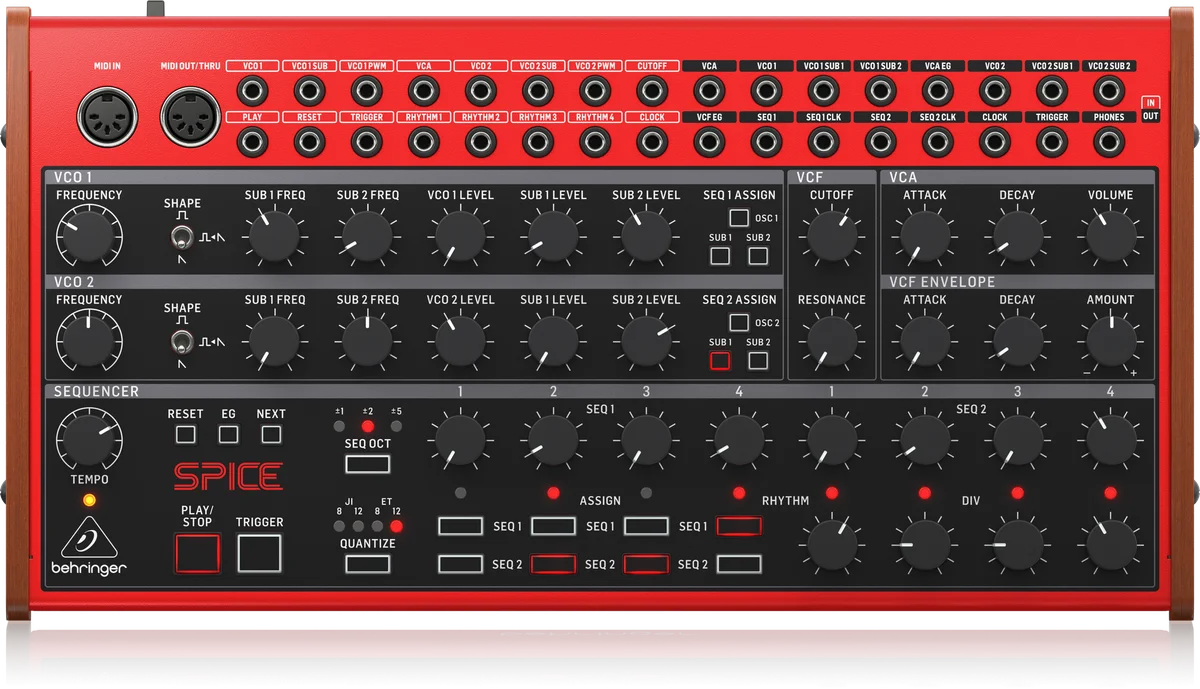
Task: Click the VCF ENVELOPE AMOUNT knob
Action: [x=1110, y=341]
